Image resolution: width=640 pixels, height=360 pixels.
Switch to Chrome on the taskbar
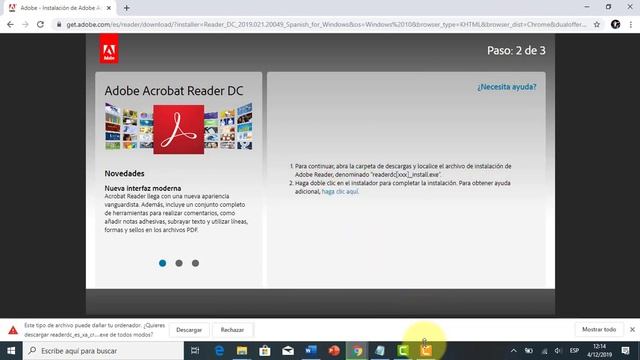point(357,351)
